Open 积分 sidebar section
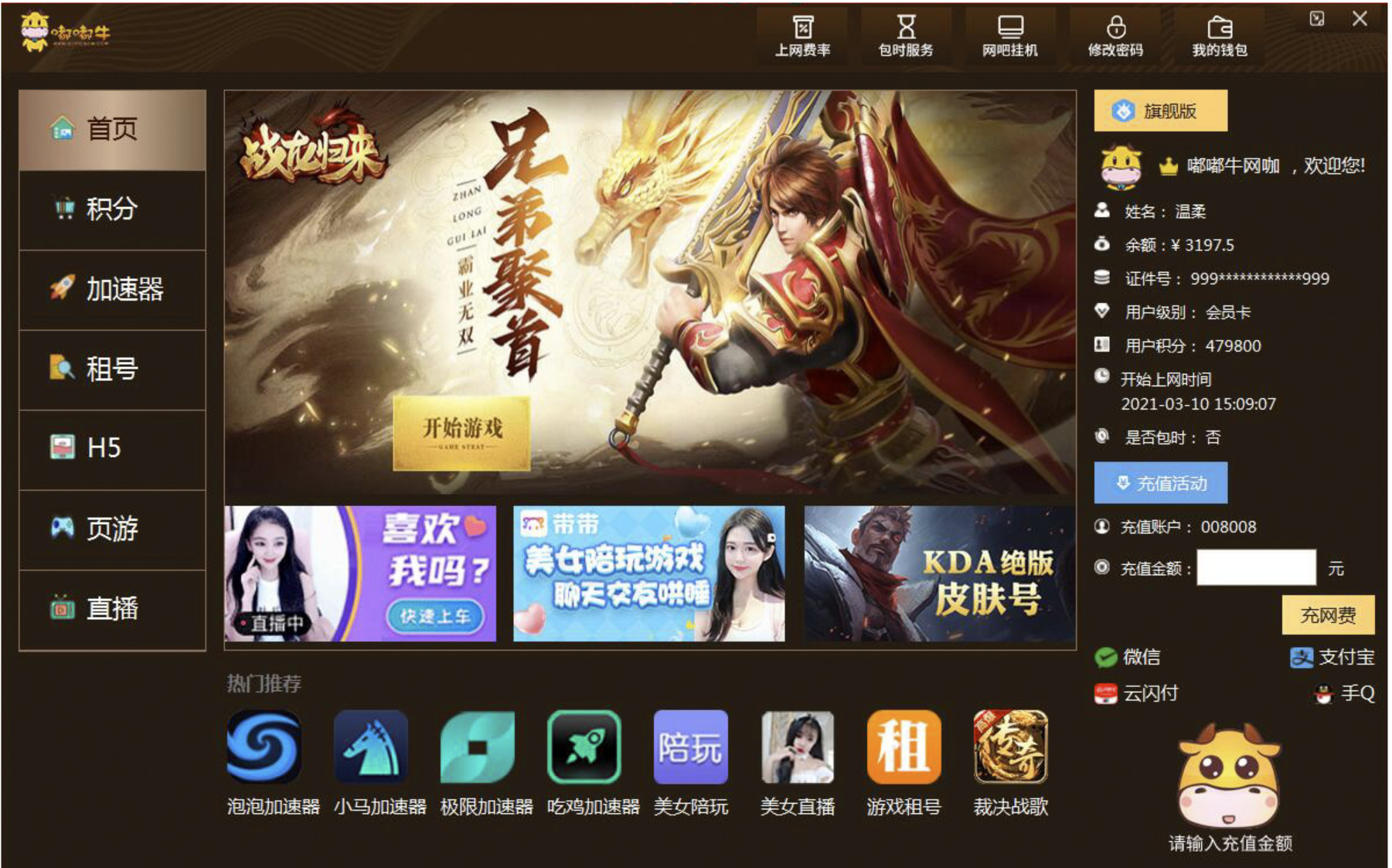 coord(112,209)
